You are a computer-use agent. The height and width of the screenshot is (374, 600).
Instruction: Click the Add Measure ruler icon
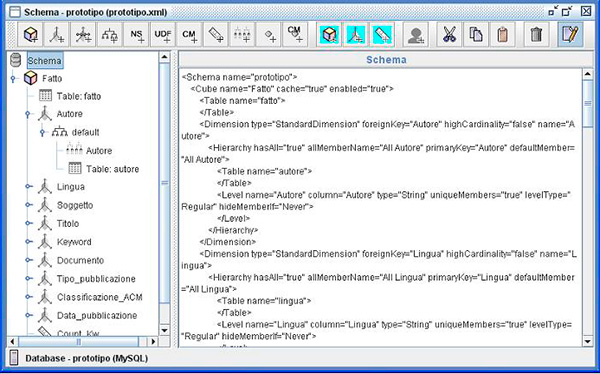(216, 35)
